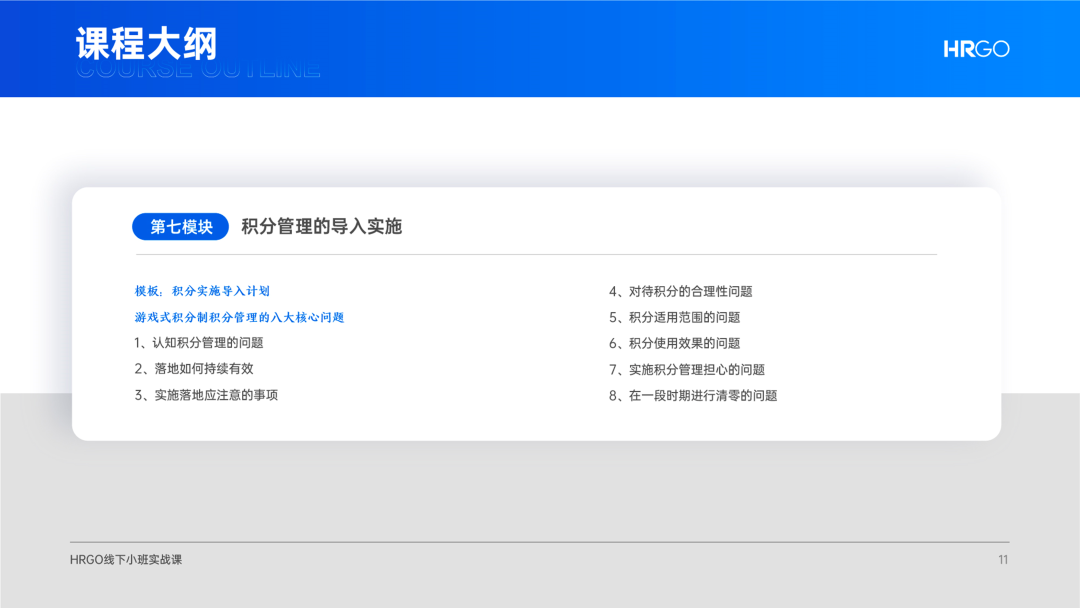
Task: Select item 8、在一段时期进行清零的问题
Action: 692,395
